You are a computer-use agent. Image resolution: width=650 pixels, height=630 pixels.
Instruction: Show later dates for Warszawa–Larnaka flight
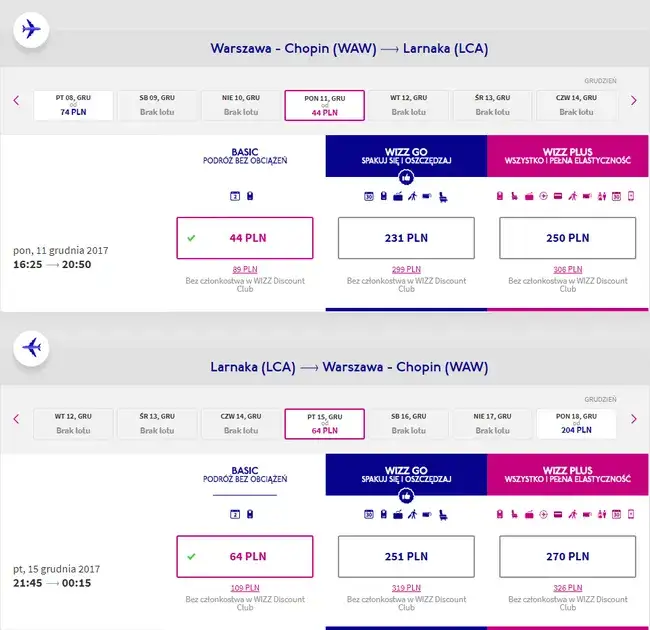(x=633, y=101)
